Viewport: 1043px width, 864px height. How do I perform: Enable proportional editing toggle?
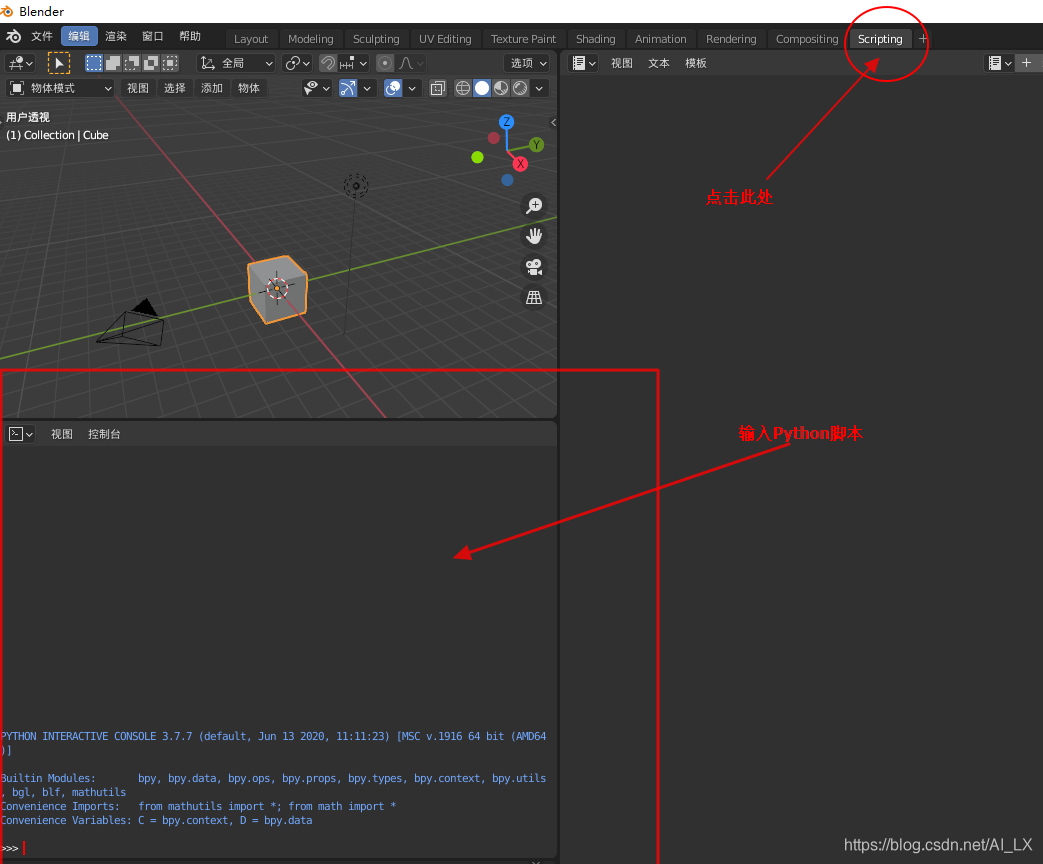point(386,63)
